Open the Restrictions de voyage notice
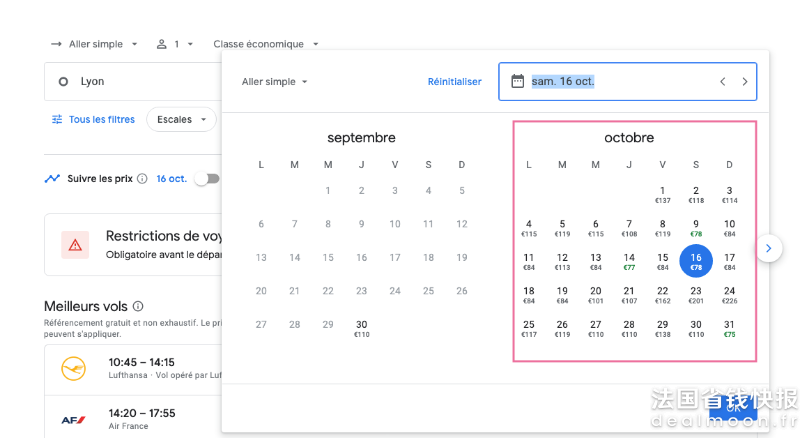Image resolution: width=800 pixels, height=438 pixels. (x=133, y=245)
